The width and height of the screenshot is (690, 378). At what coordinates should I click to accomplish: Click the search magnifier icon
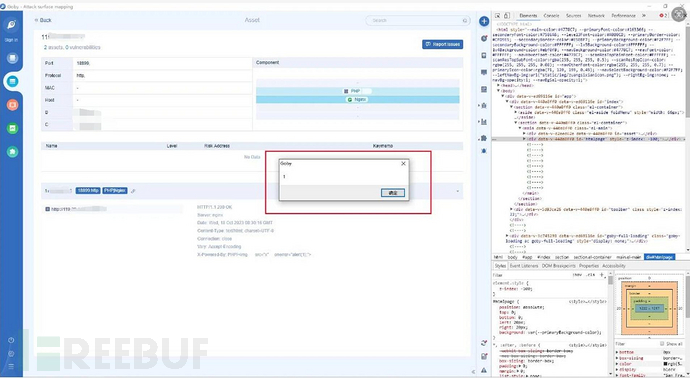(x=465, y=21)
